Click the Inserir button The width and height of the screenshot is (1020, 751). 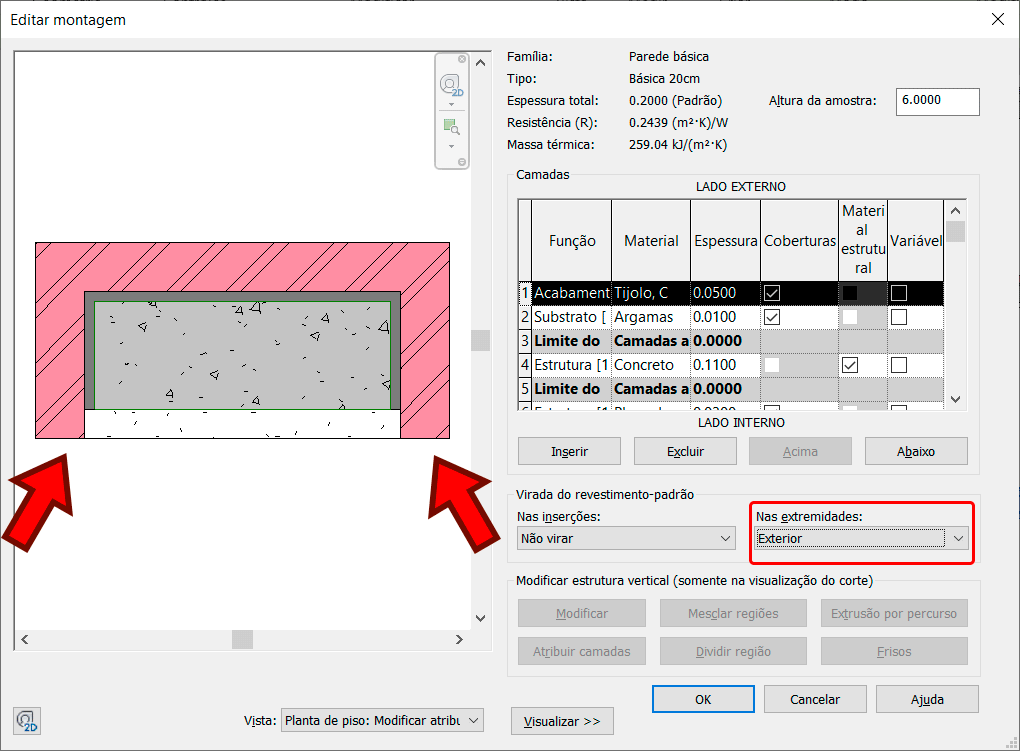click(570, 451)
